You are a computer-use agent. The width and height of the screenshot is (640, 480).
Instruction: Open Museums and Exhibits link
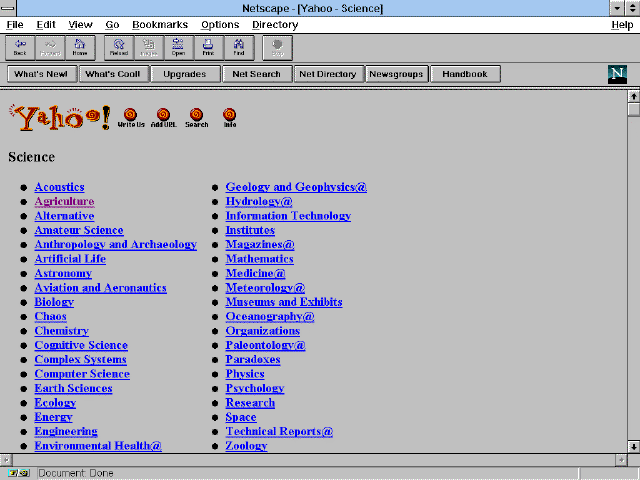[x=284, y=302]
